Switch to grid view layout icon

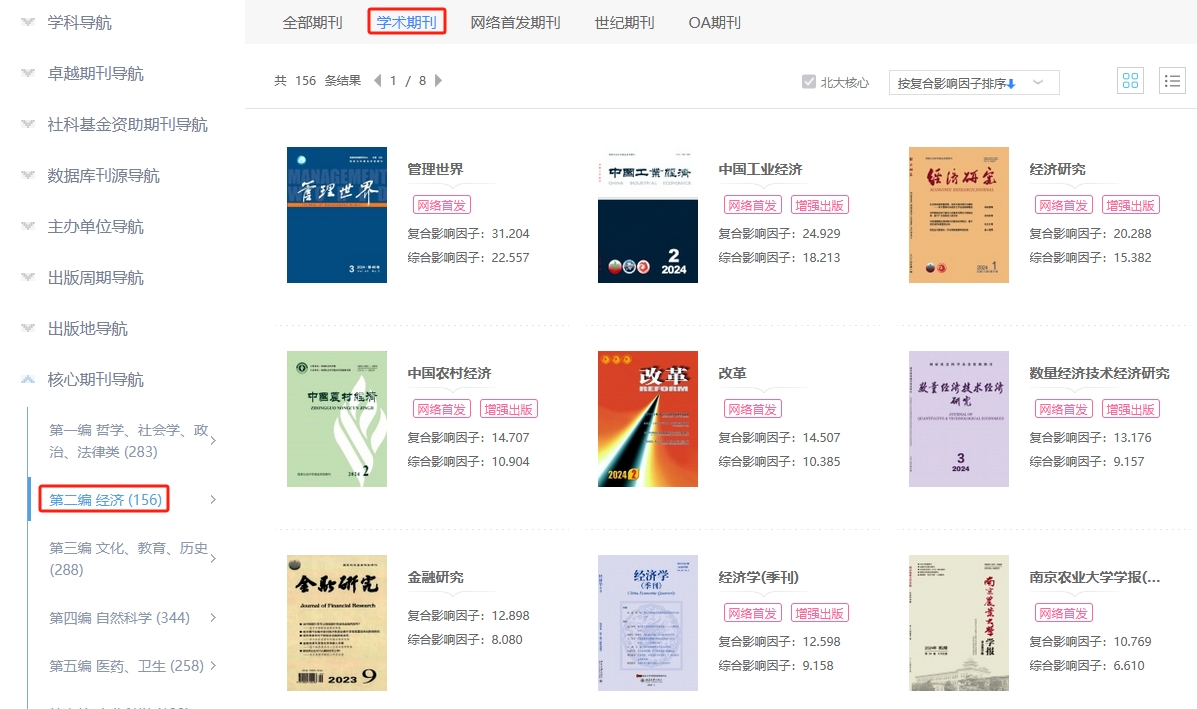pos(1130,81)
